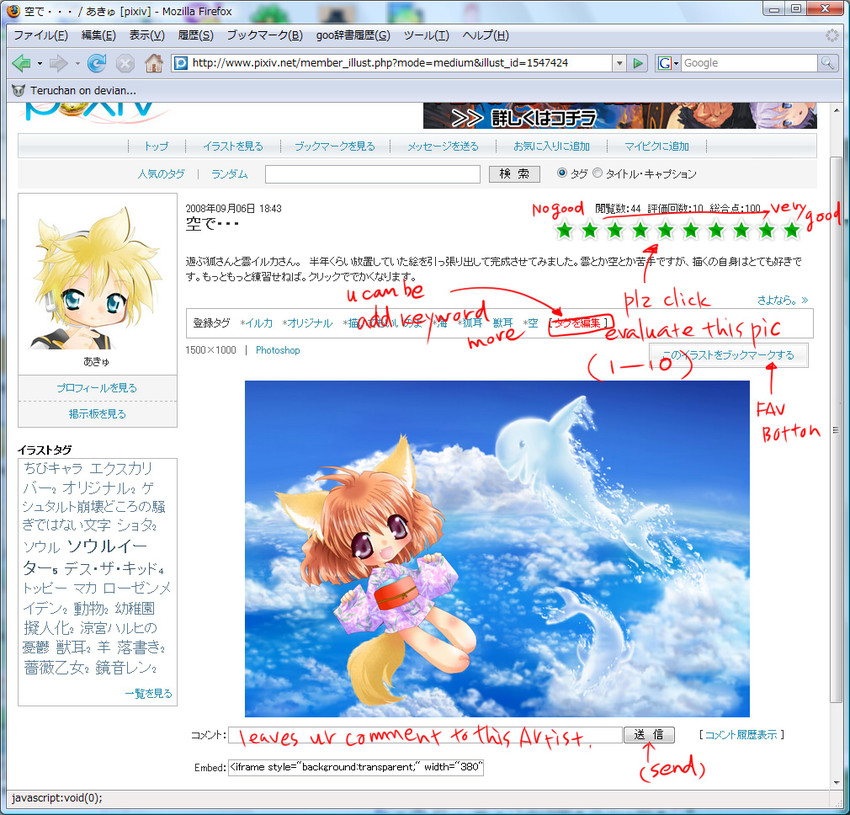This screenshot has width=850, height=815.
Task: Click the マイピクに追加 link
Action: pos(656,146)
